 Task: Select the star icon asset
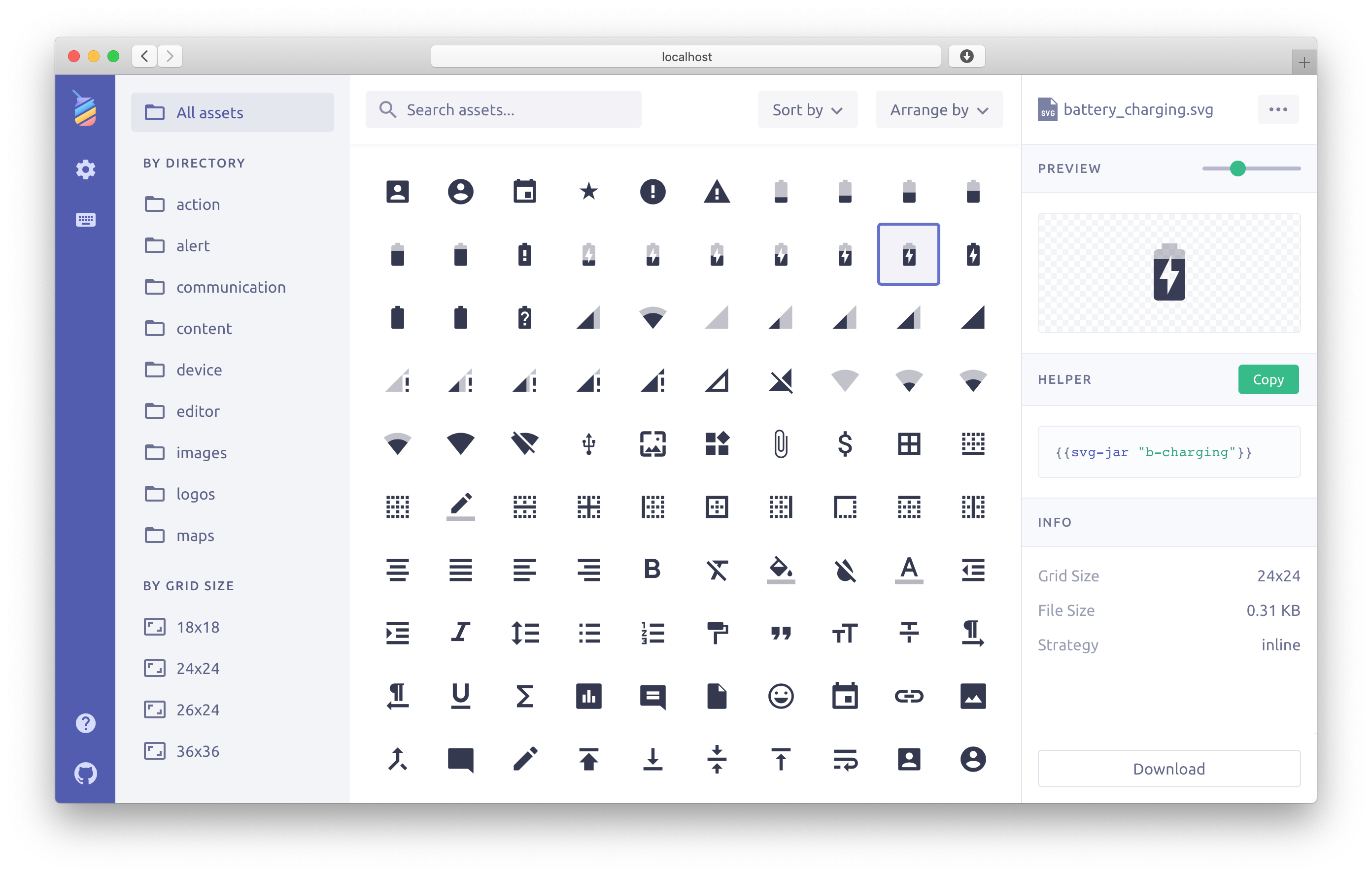588,191
